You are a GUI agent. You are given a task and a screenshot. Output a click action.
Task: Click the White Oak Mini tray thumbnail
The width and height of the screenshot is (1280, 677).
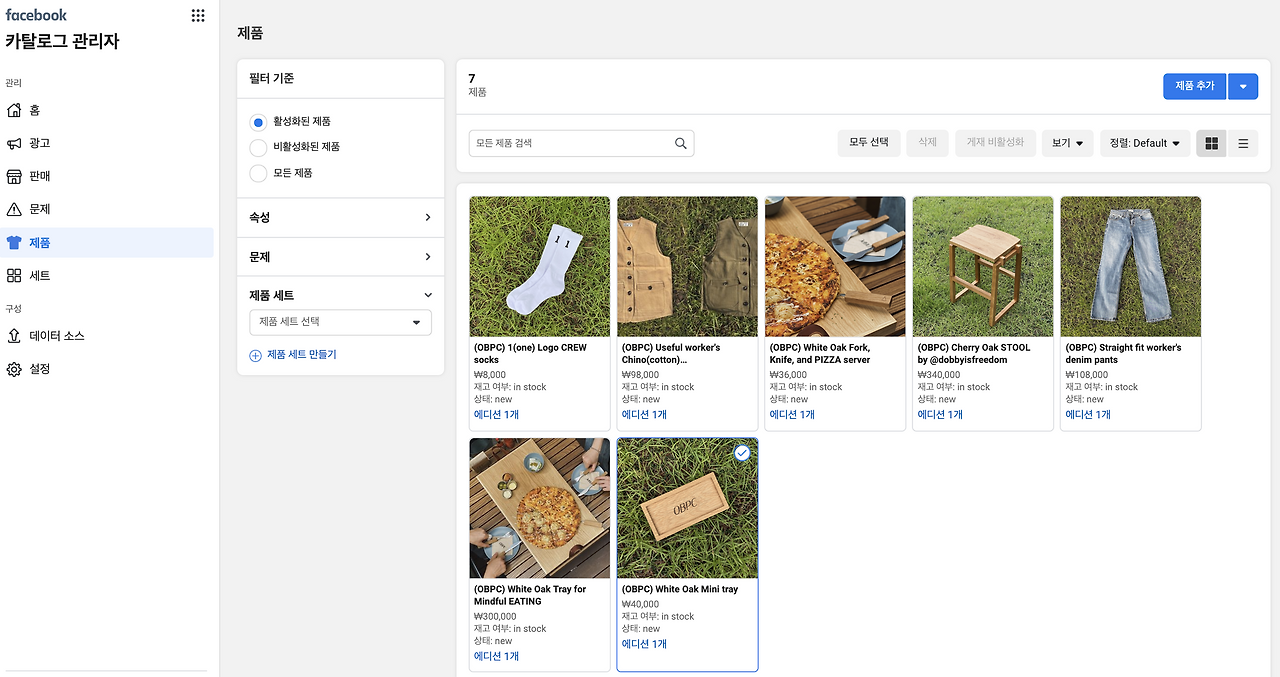pyautogui.click(x=688, y=508)
